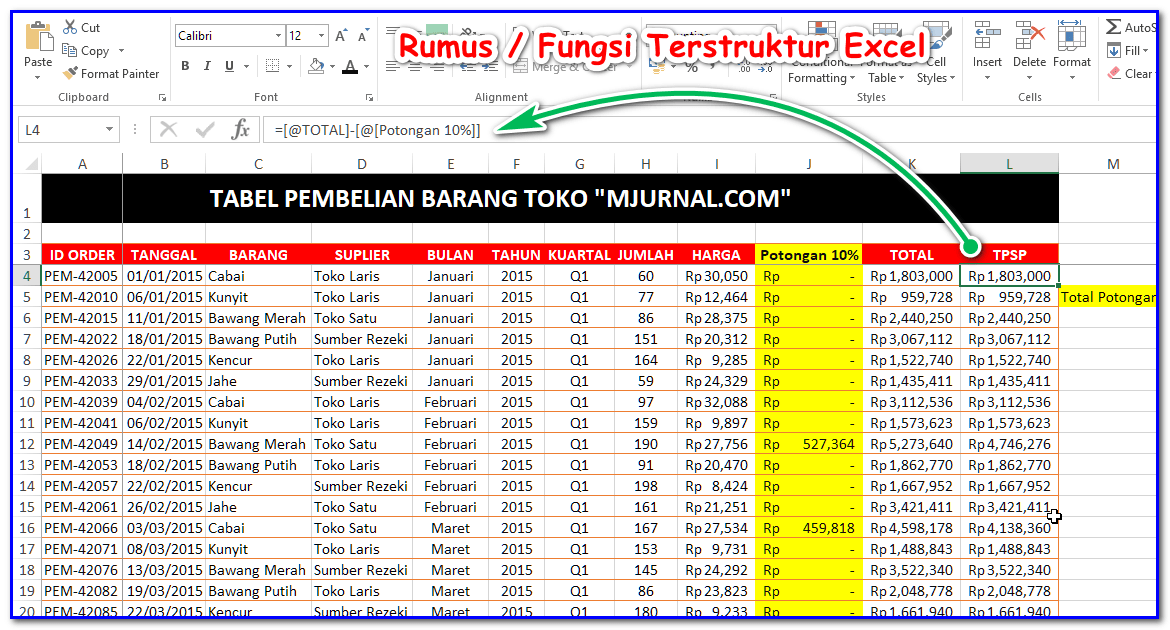Click the Insert function fx icon
The image size is (1170, 630).
(240, 129)
